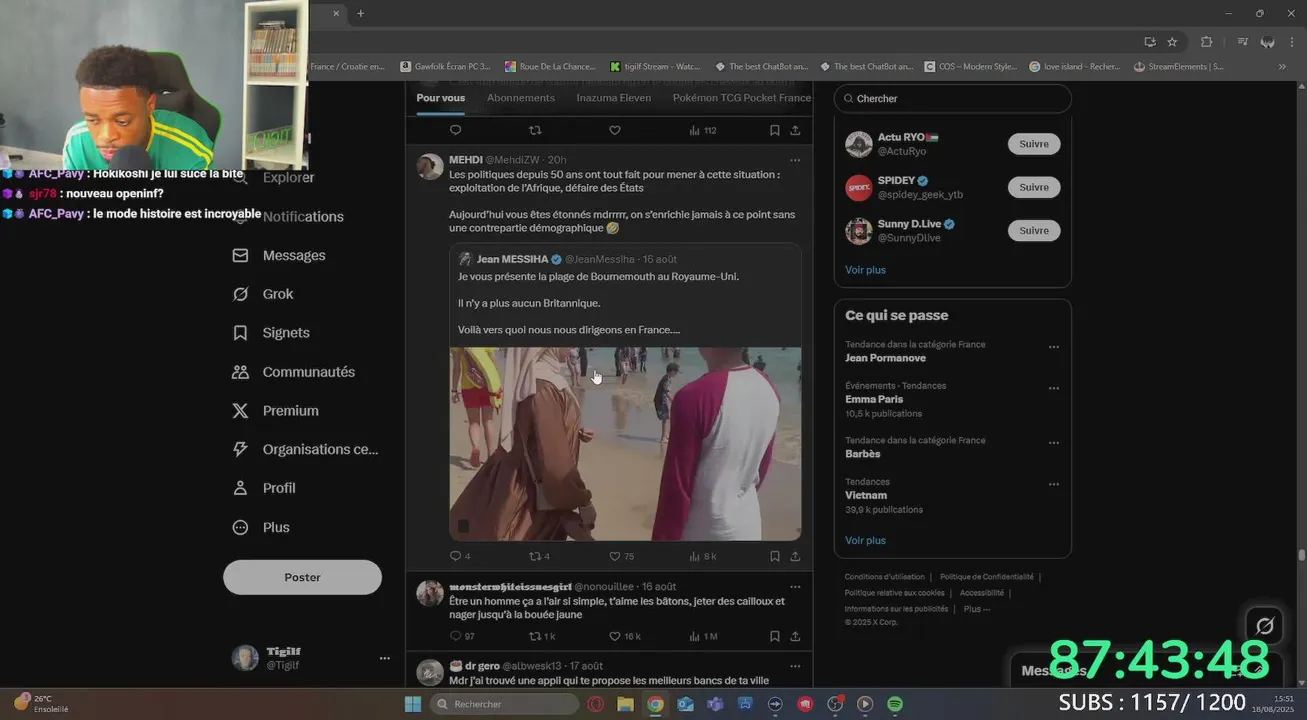This screenshot has height=720, width=1307.
Task: Click the taskbar Rechercher search box
Action: coord(505,704)
